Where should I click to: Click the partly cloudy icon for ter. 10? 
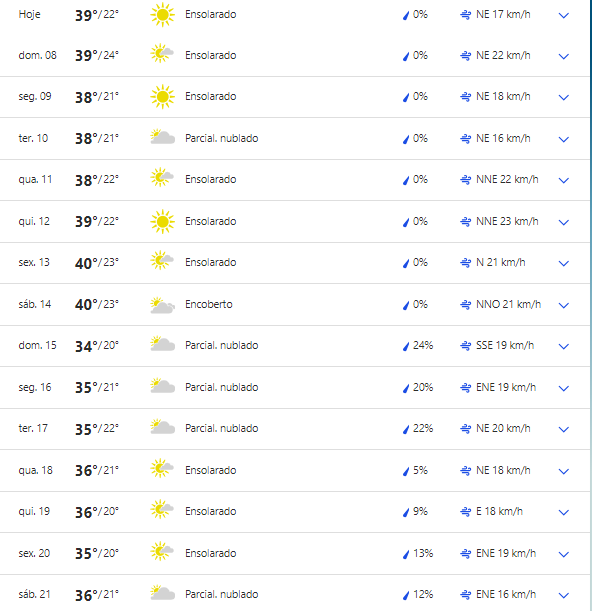(x=162, y=138)
